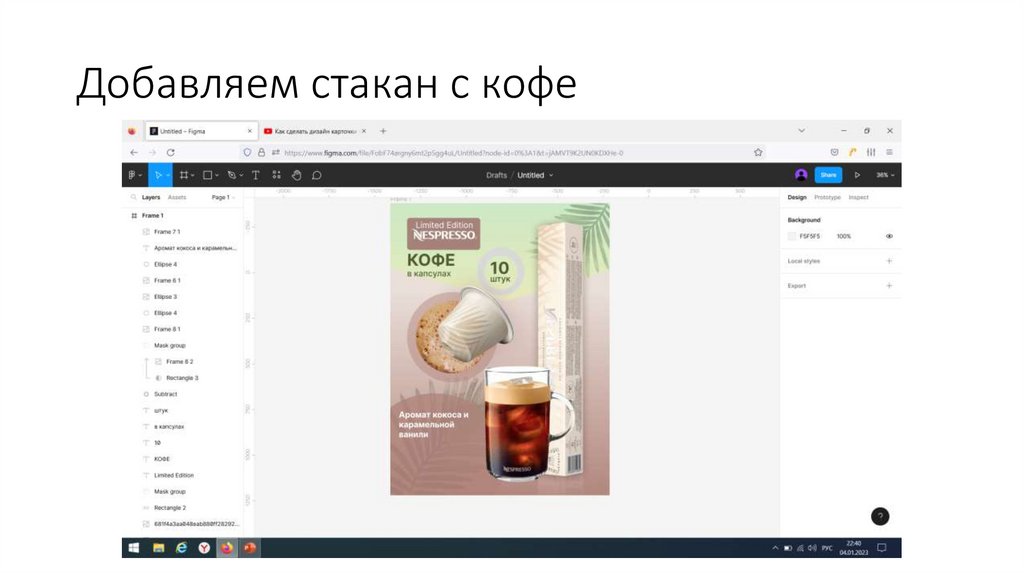
Task: Click the blue Share button
Action: (x=828, y=175)
